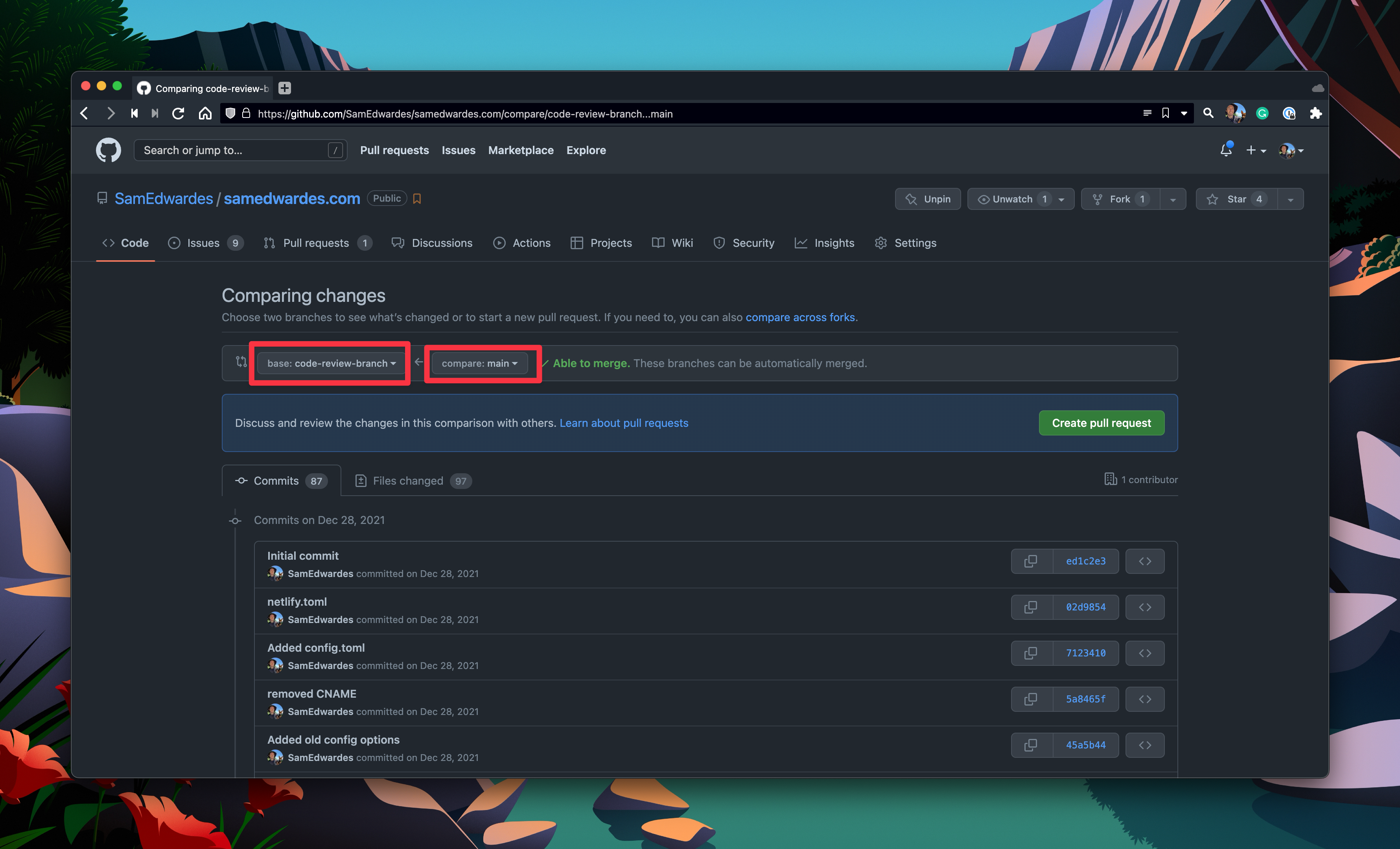Open the browser extensions puzzle icon

click(1315, 114)
